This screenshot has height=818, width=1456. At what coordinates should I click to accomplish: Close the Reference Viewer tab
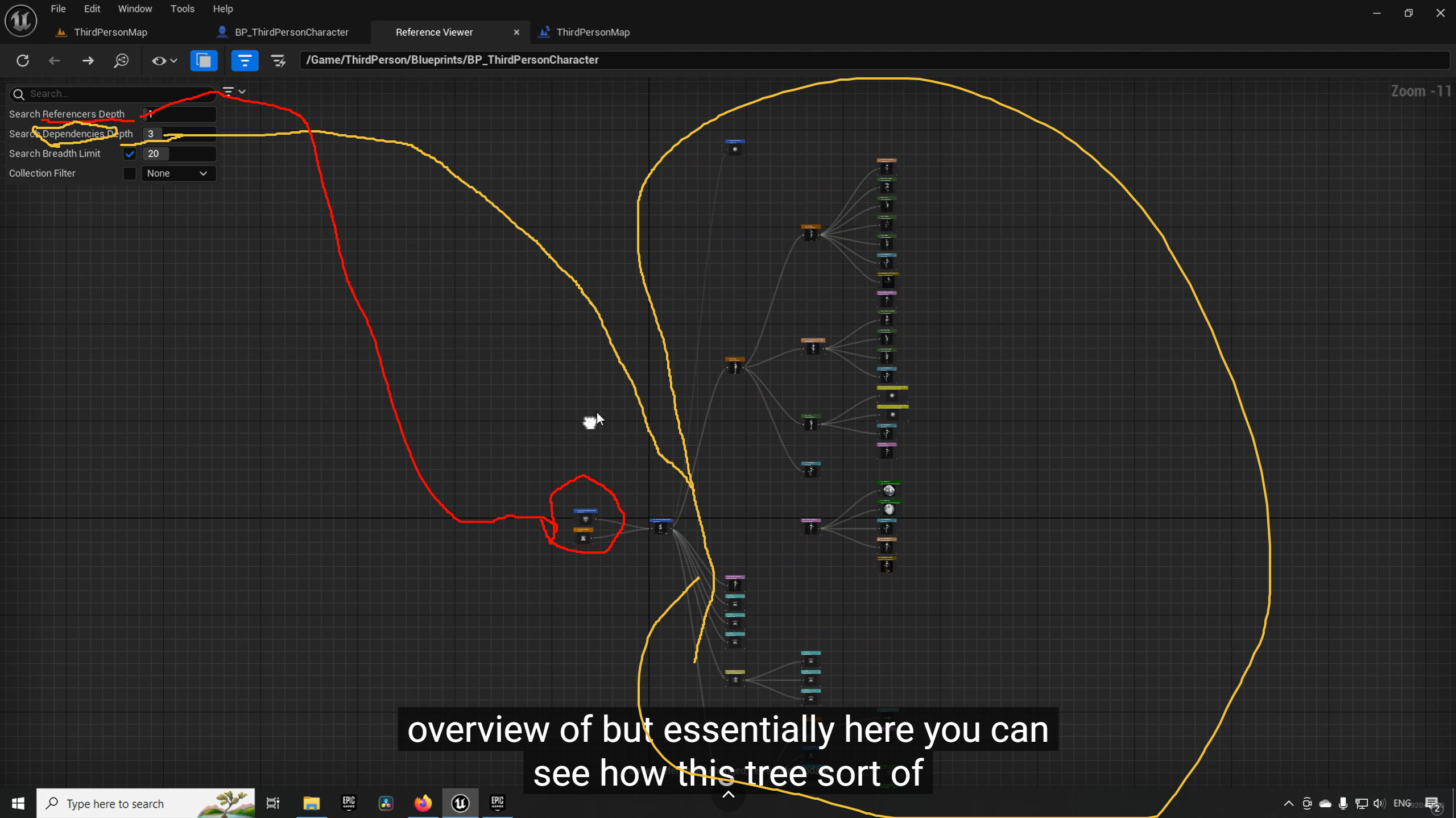(x=516, y=32)
